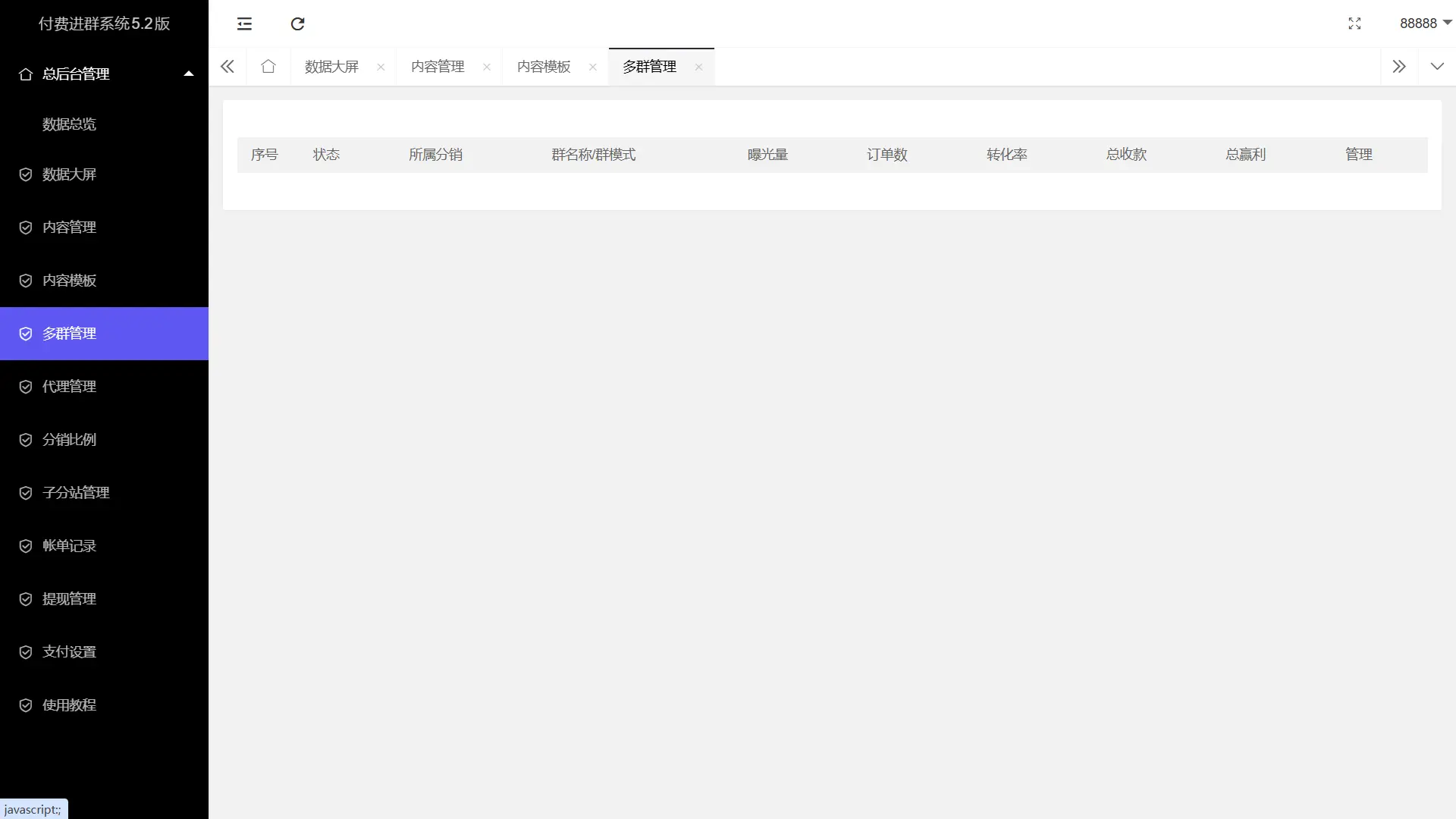Viewport: 1456px width, 819px height.
Task: Collapse the sidebar with the menu icon
Action: pyautogui.click(x=244, y=24)
